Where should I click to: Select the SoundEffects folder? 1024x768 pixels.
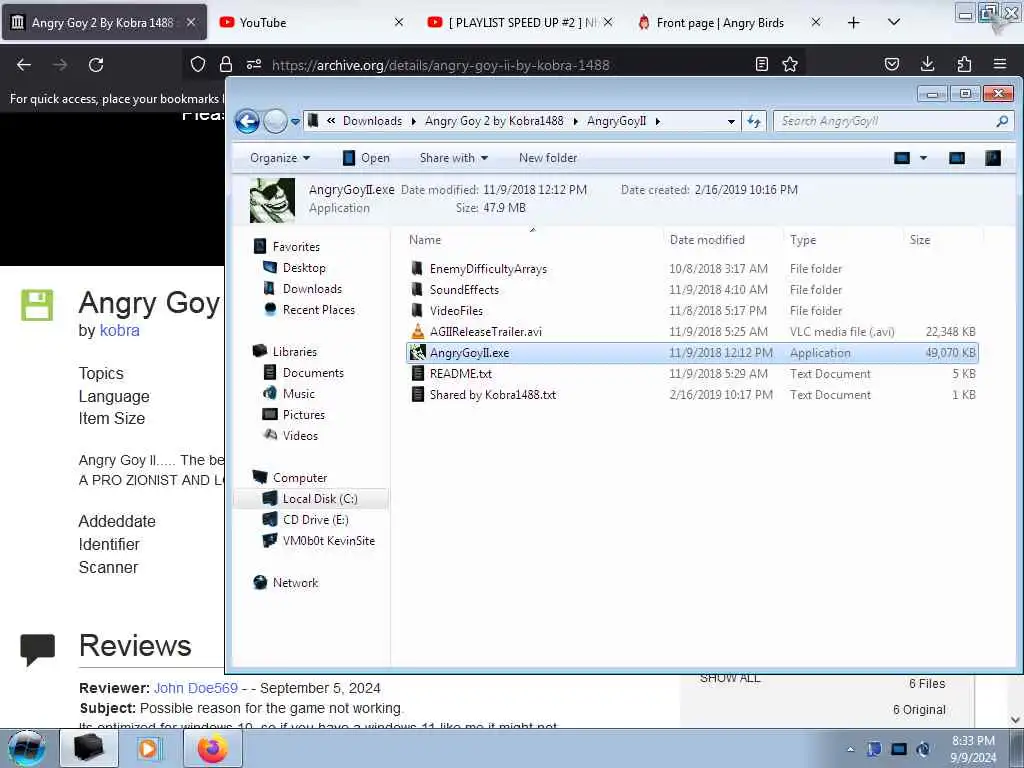pyautogui.click(x=464, y=289)
